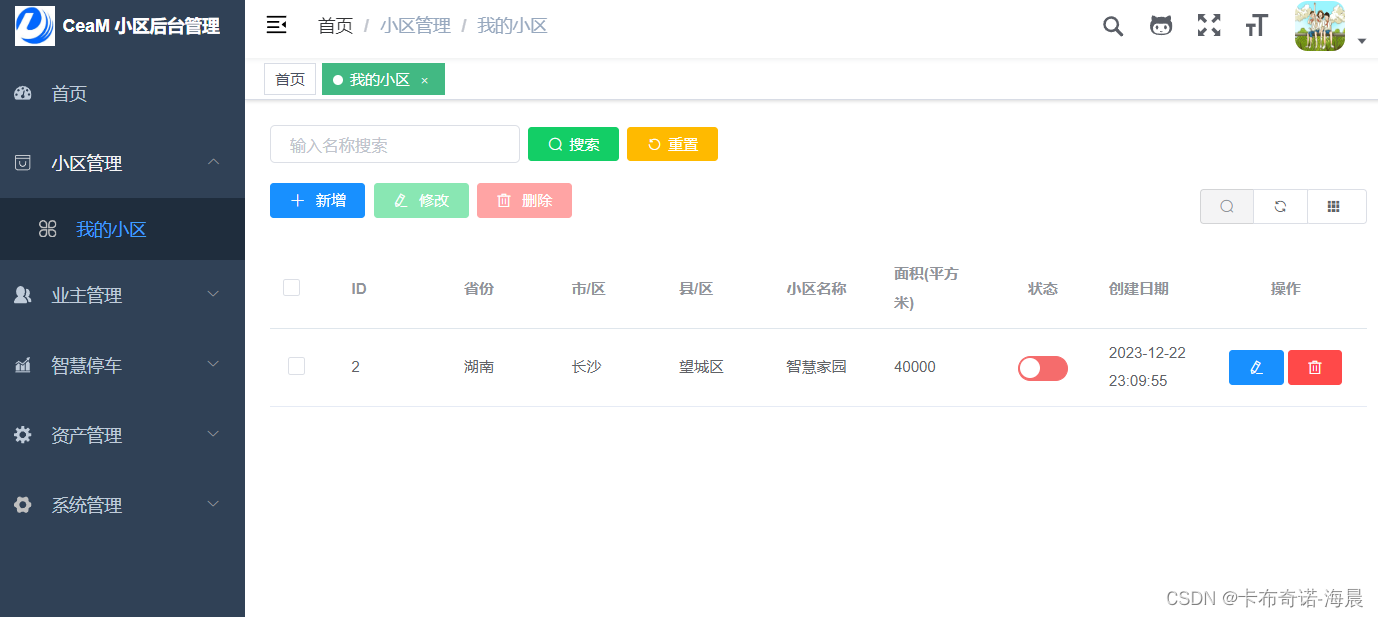Toggle the status switch for 智慧家园
Image resolution: width=1378 pixels, height=617 pixels.
[1042, 368]
